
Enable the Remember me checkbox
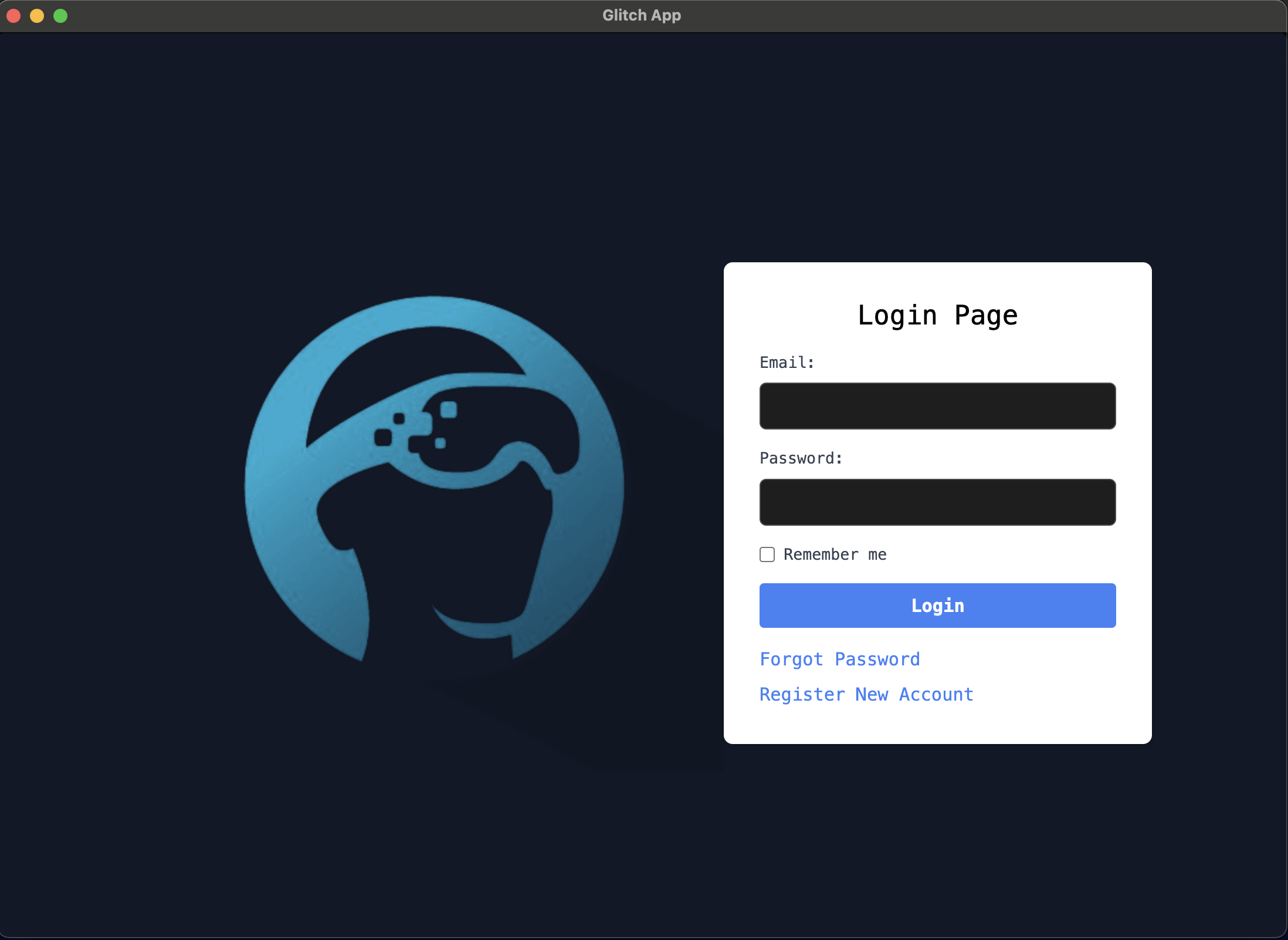(767, 554)
